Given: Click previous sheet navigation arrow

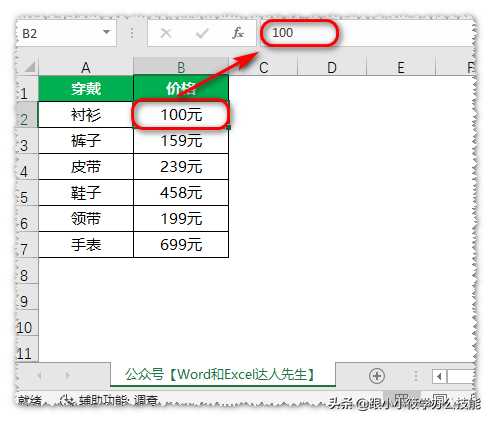Looking at the screenshot, I should (39, 375).
